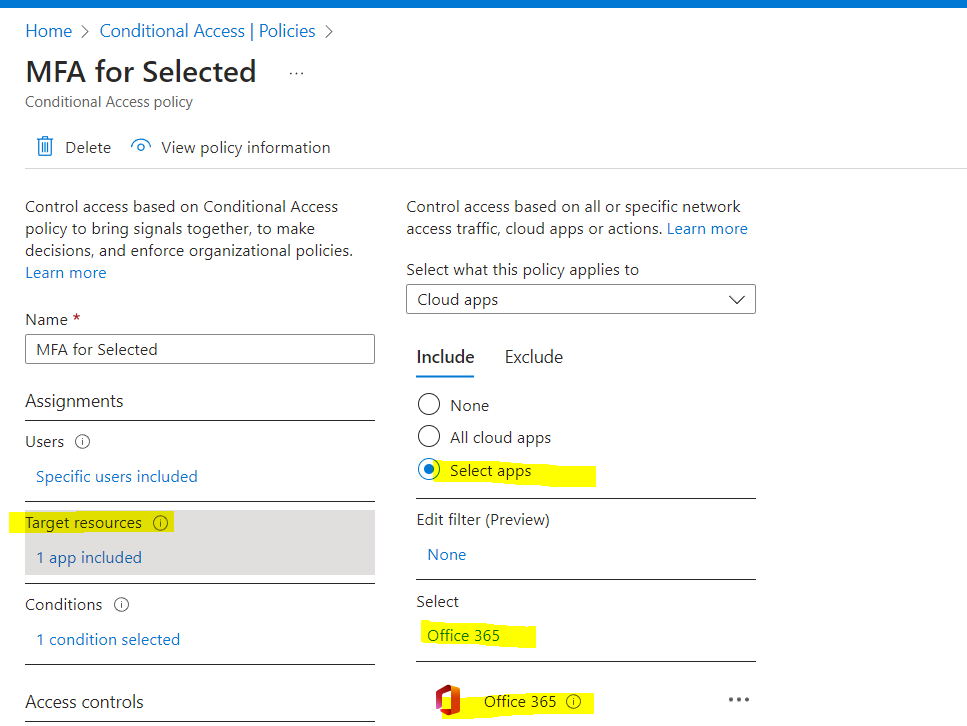Screen dimensions: 967x726
Task: Click the Edit filter (Preview) label
Action: (483, 520)
